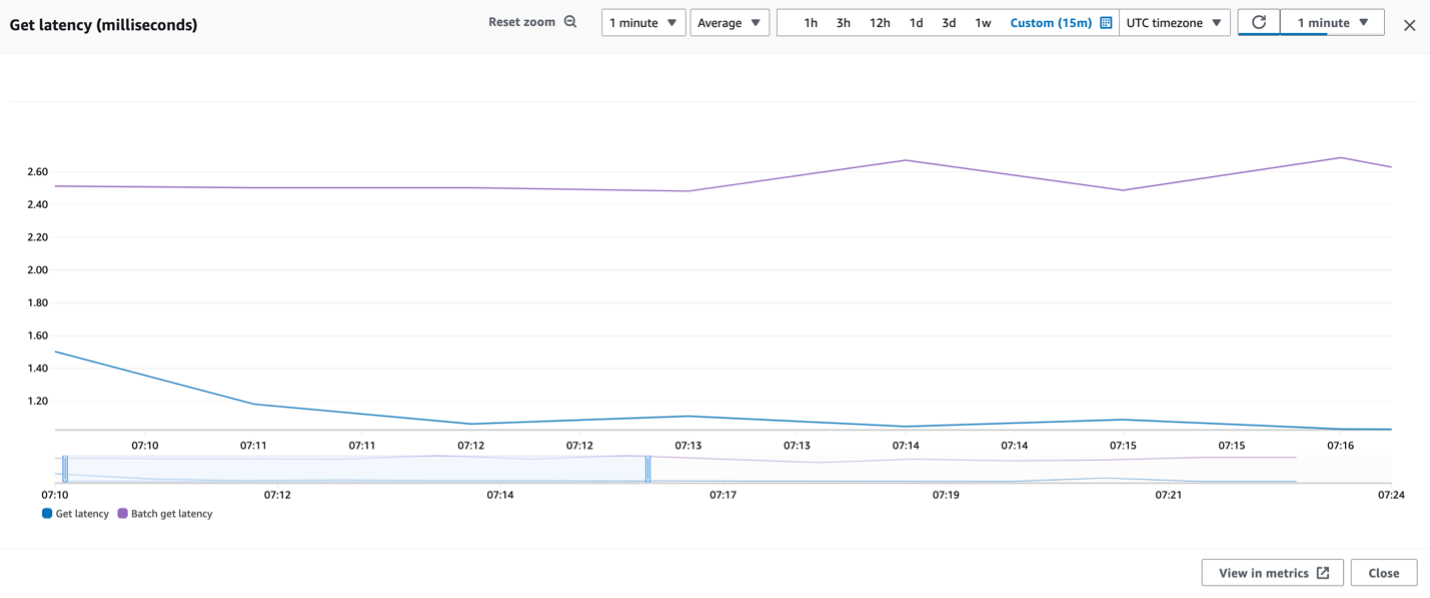Open the 1 minute period dropdown
Screen dimensions: 1430x598
[x=643, y=22]
